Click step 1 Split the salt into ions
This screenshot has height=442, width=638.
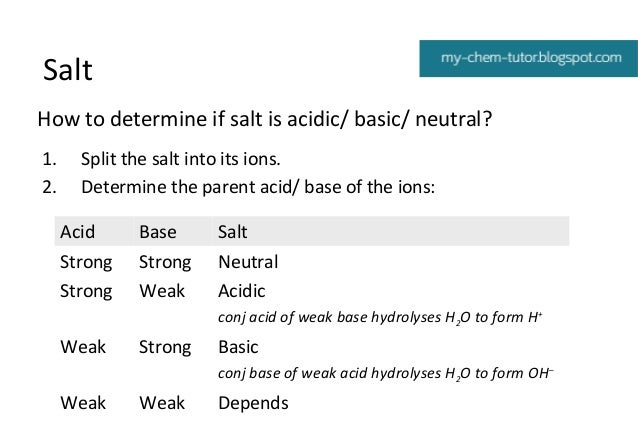[x=181, y=159]
